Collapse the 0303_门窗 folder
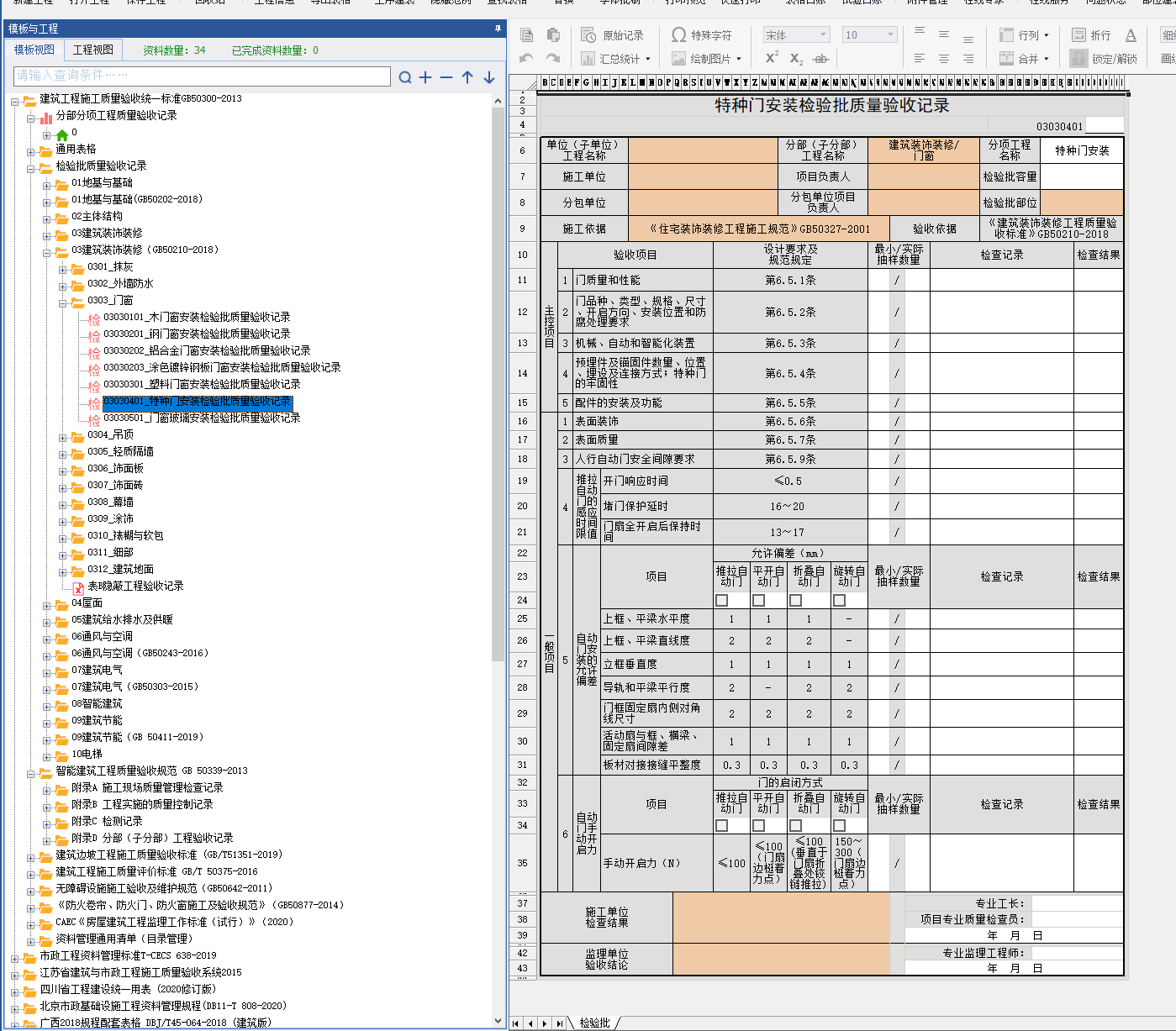1176x1031 pixels. click(x=63, y=303)
